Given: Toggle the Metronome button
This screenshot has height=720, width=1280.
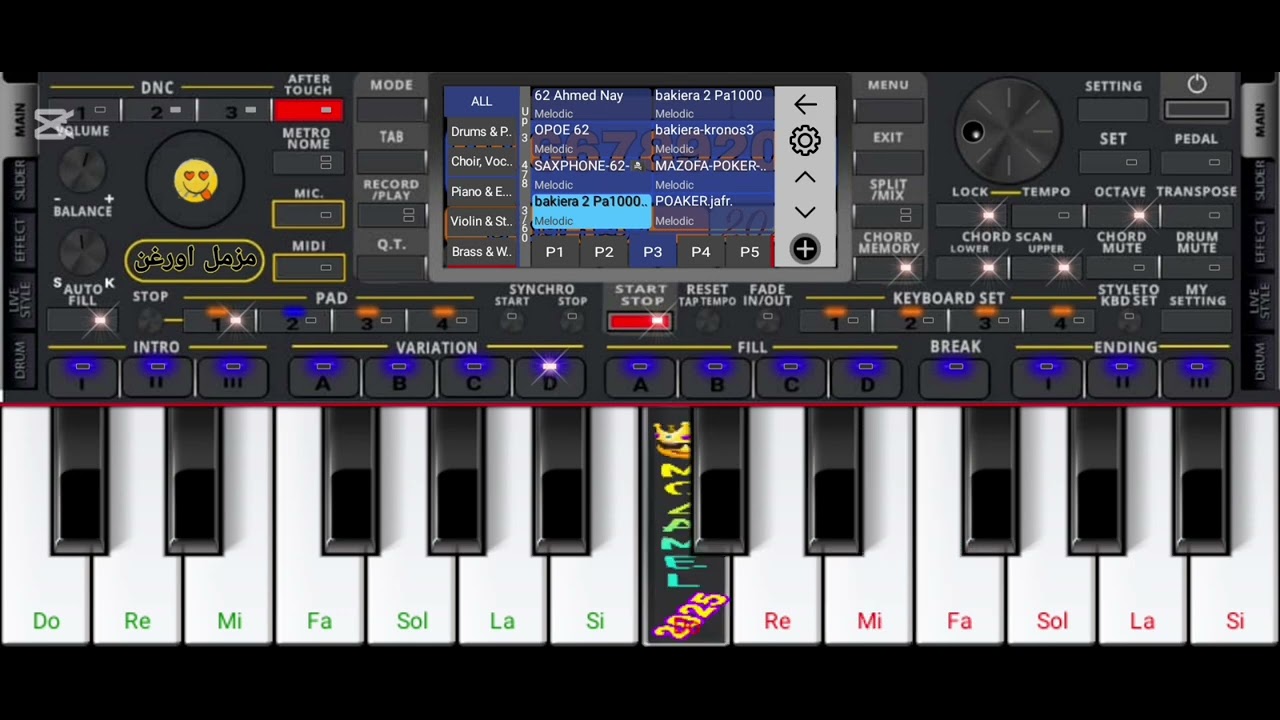Looking at the screenshot, I should pos(308,162).
